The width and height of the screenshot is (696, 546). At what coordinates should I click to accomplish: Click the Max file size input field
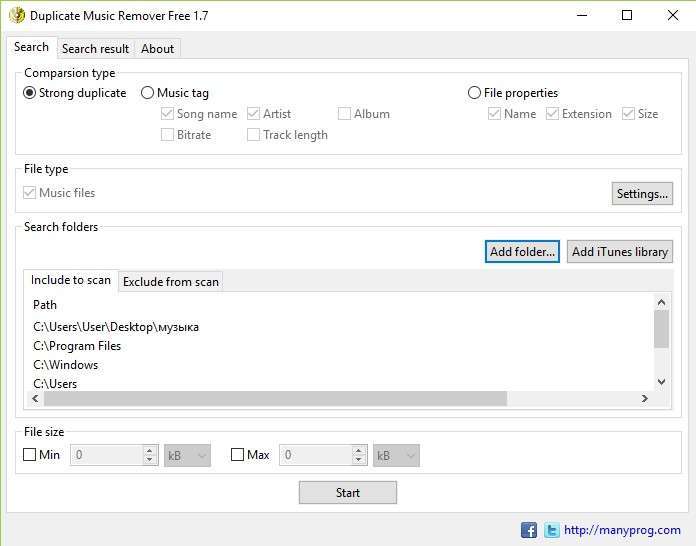pyautogui.click(x=315, y=455)
